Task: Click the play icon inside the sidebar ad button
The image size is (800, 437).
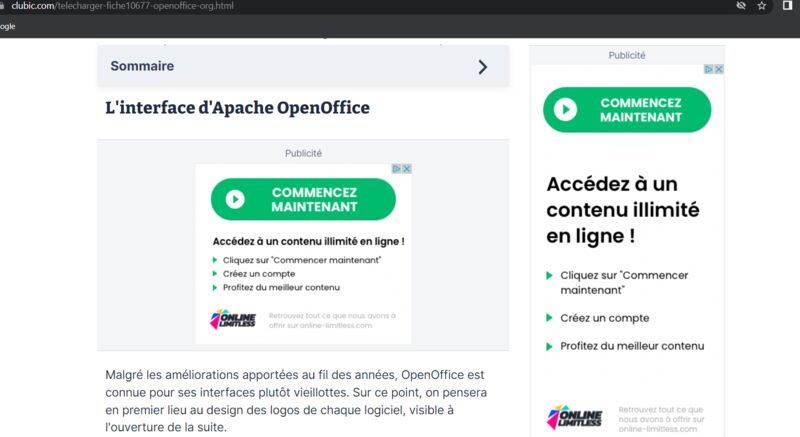Action: pyautogui.click(x=565, y=110)
